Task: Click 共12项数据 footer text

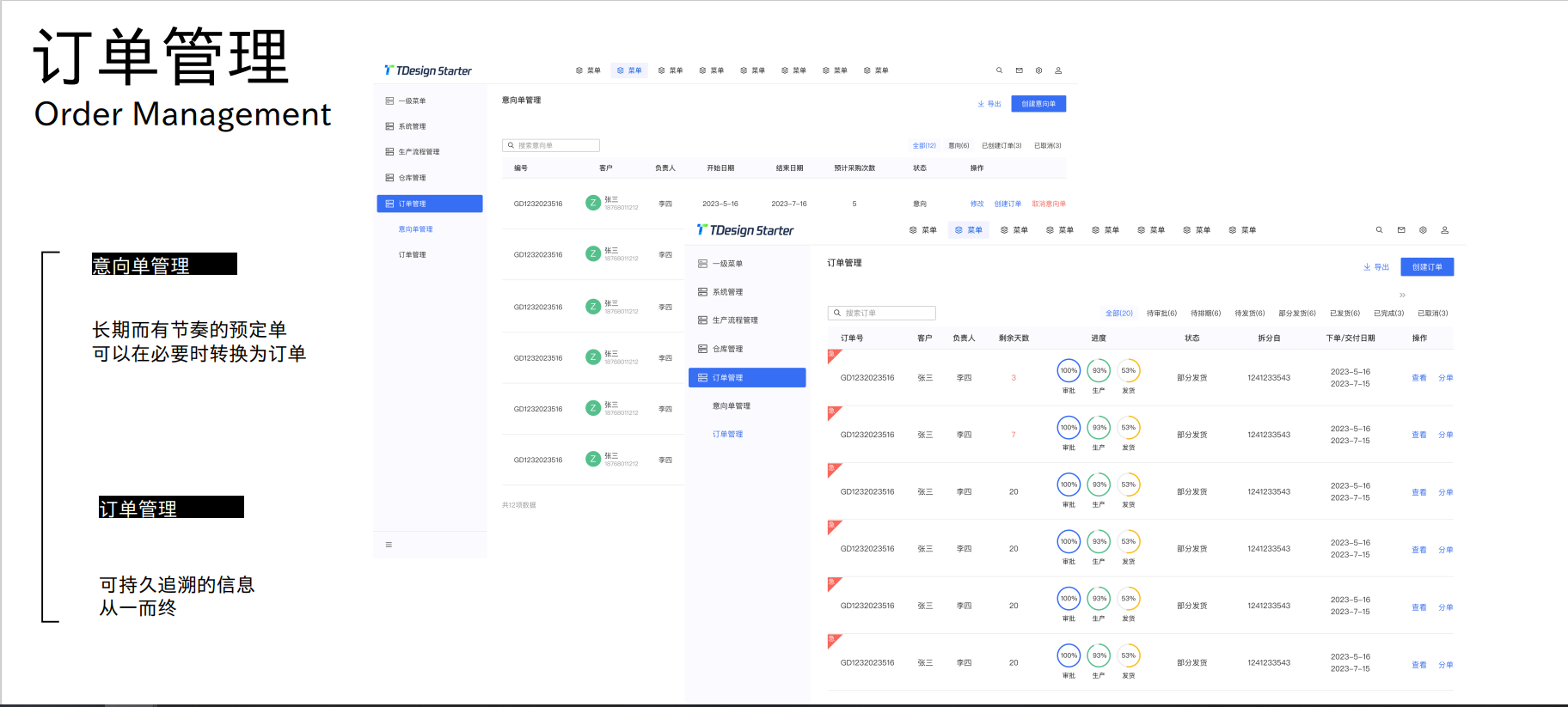Action: click(519, 505)
